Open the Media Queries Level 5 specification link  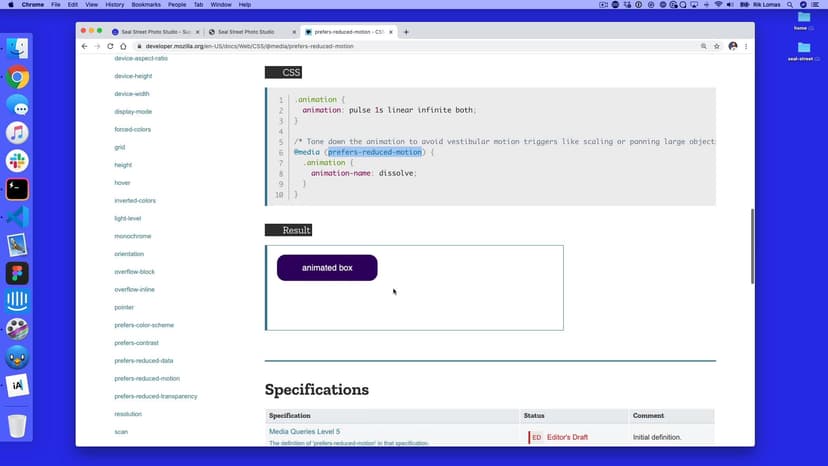tap(304, 431)
